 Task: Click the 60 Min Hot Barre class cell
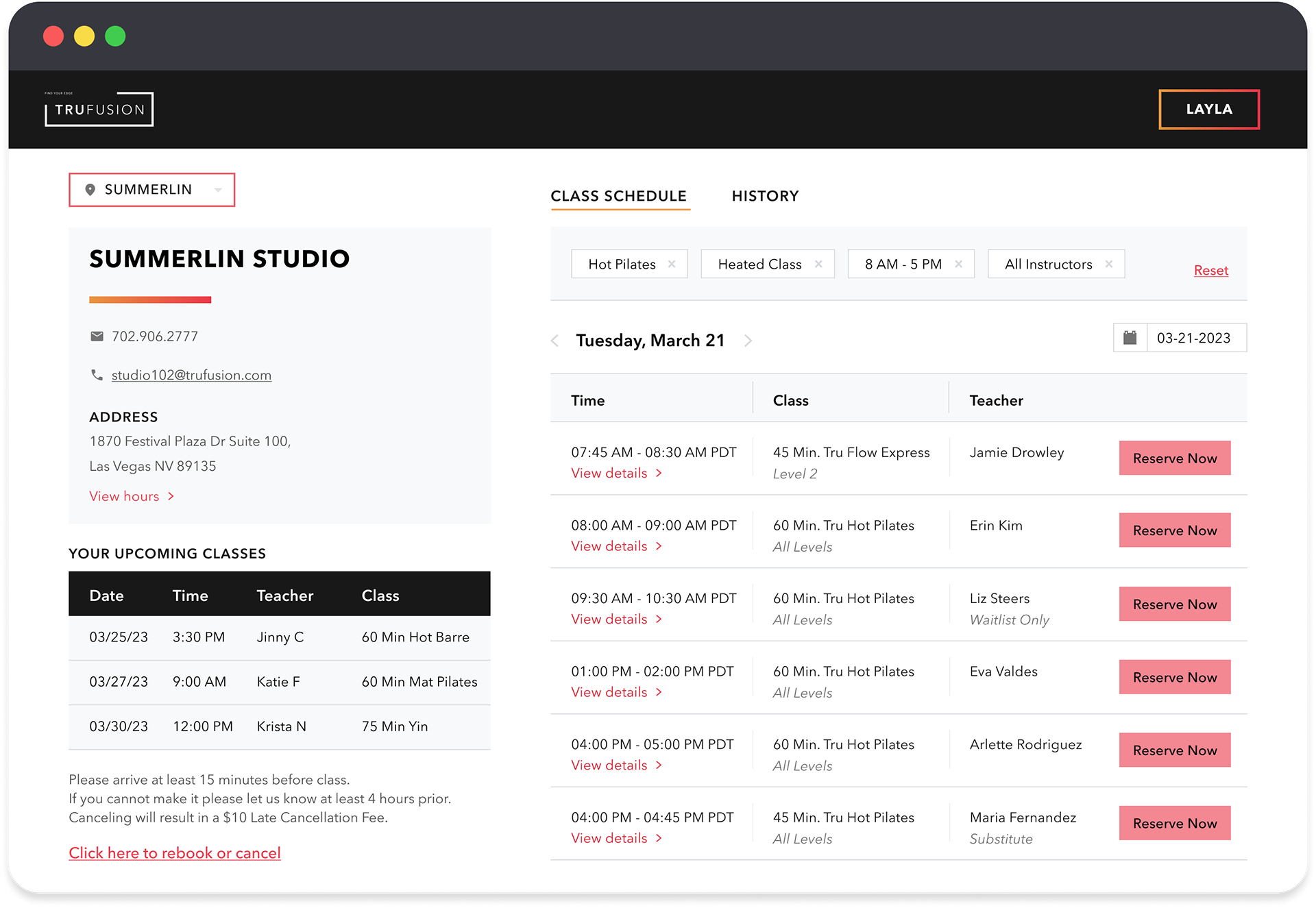[415, 637]
